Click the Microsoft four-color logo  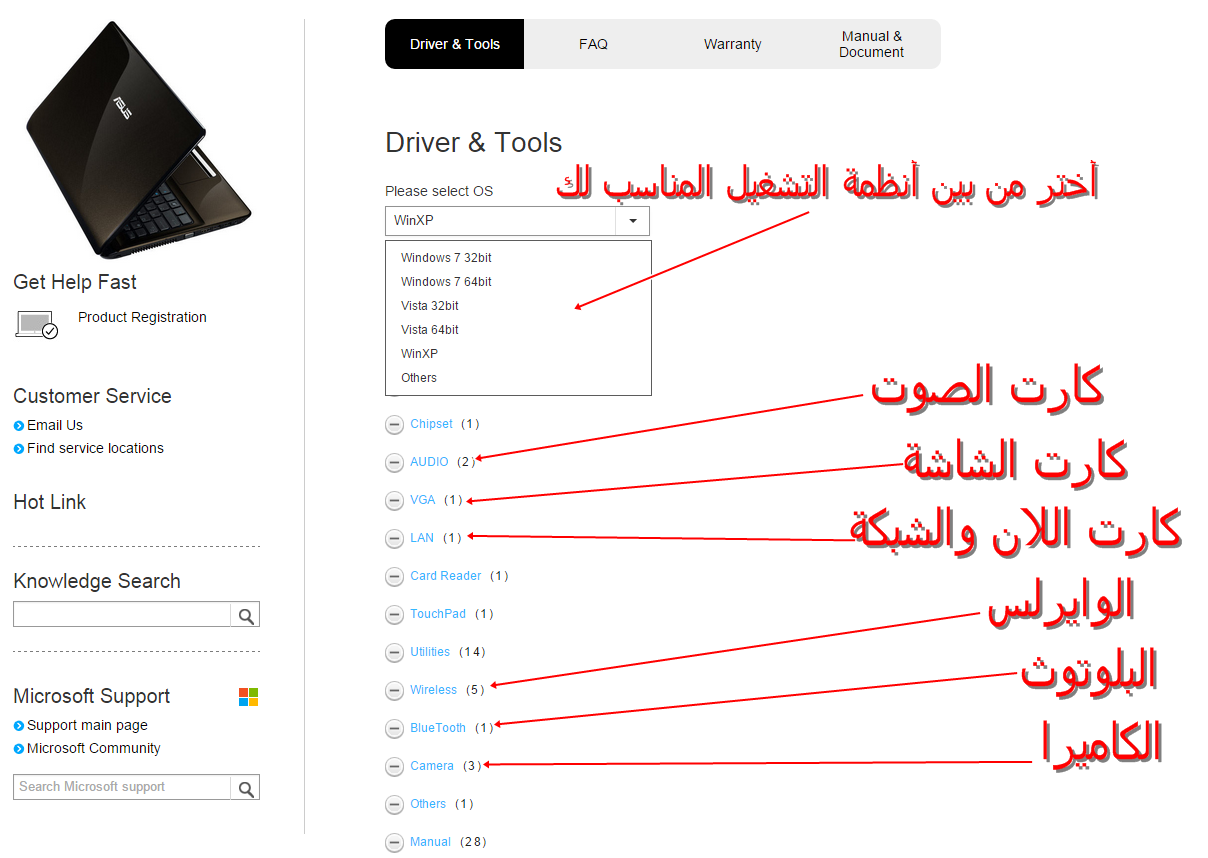248,697
